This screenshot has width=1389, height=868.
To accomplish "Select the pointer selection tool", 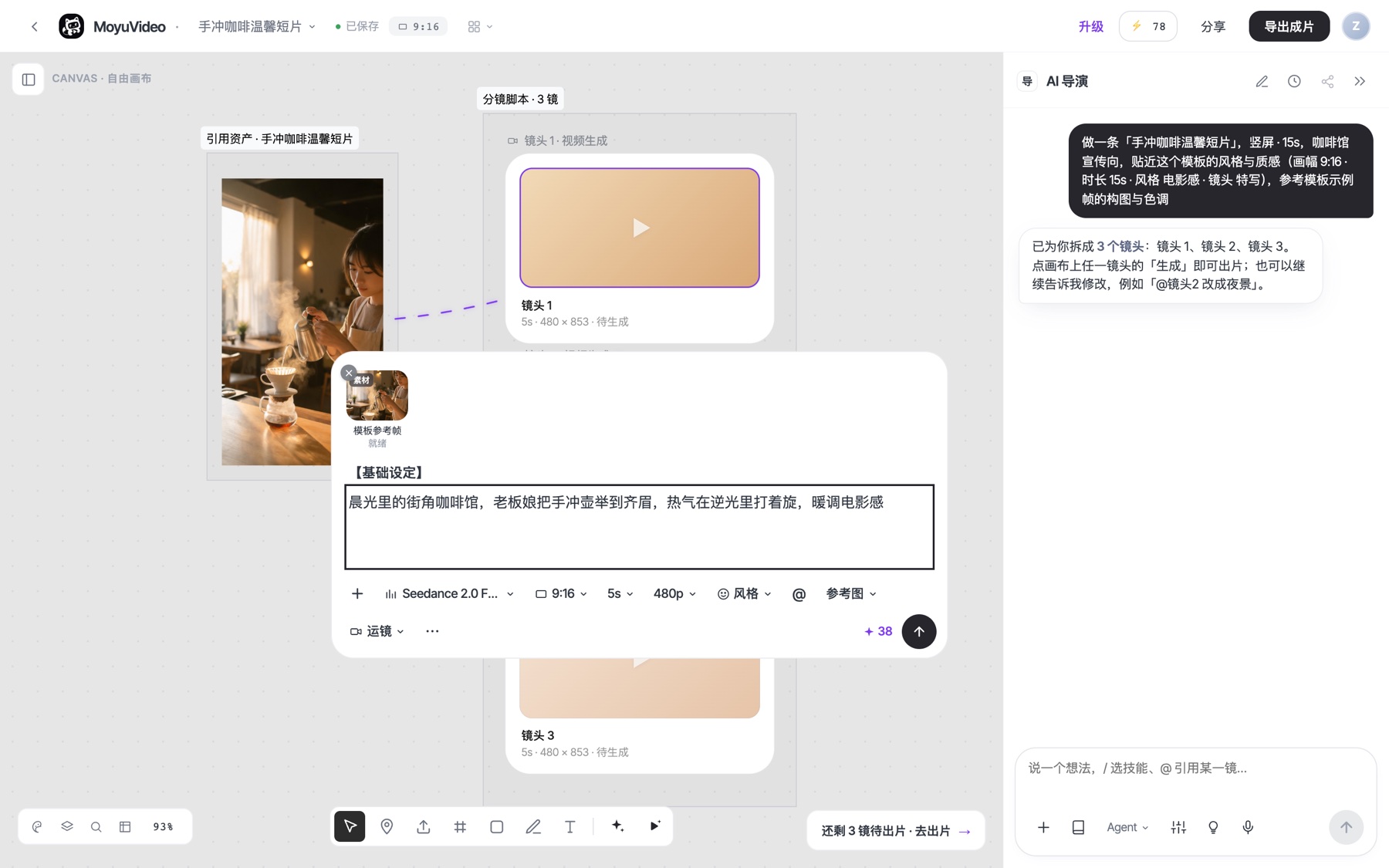I will 350,826.
